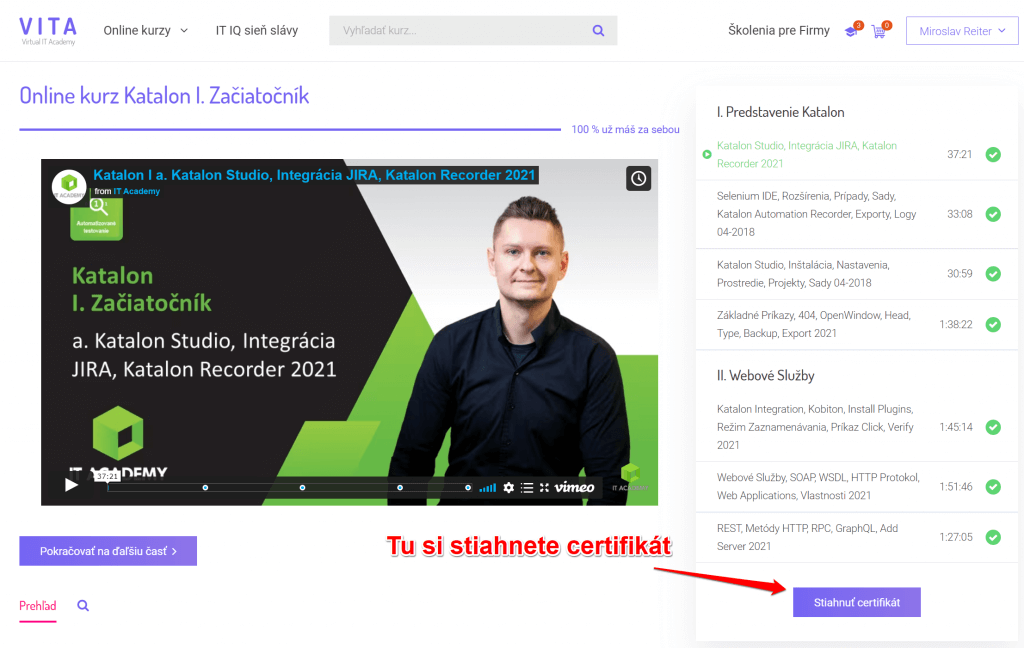This screenshot has width=1024, height=648.
Task: Click the Watch Later clock icon on video
Action: pyautogui.click(x=639, y=178)
